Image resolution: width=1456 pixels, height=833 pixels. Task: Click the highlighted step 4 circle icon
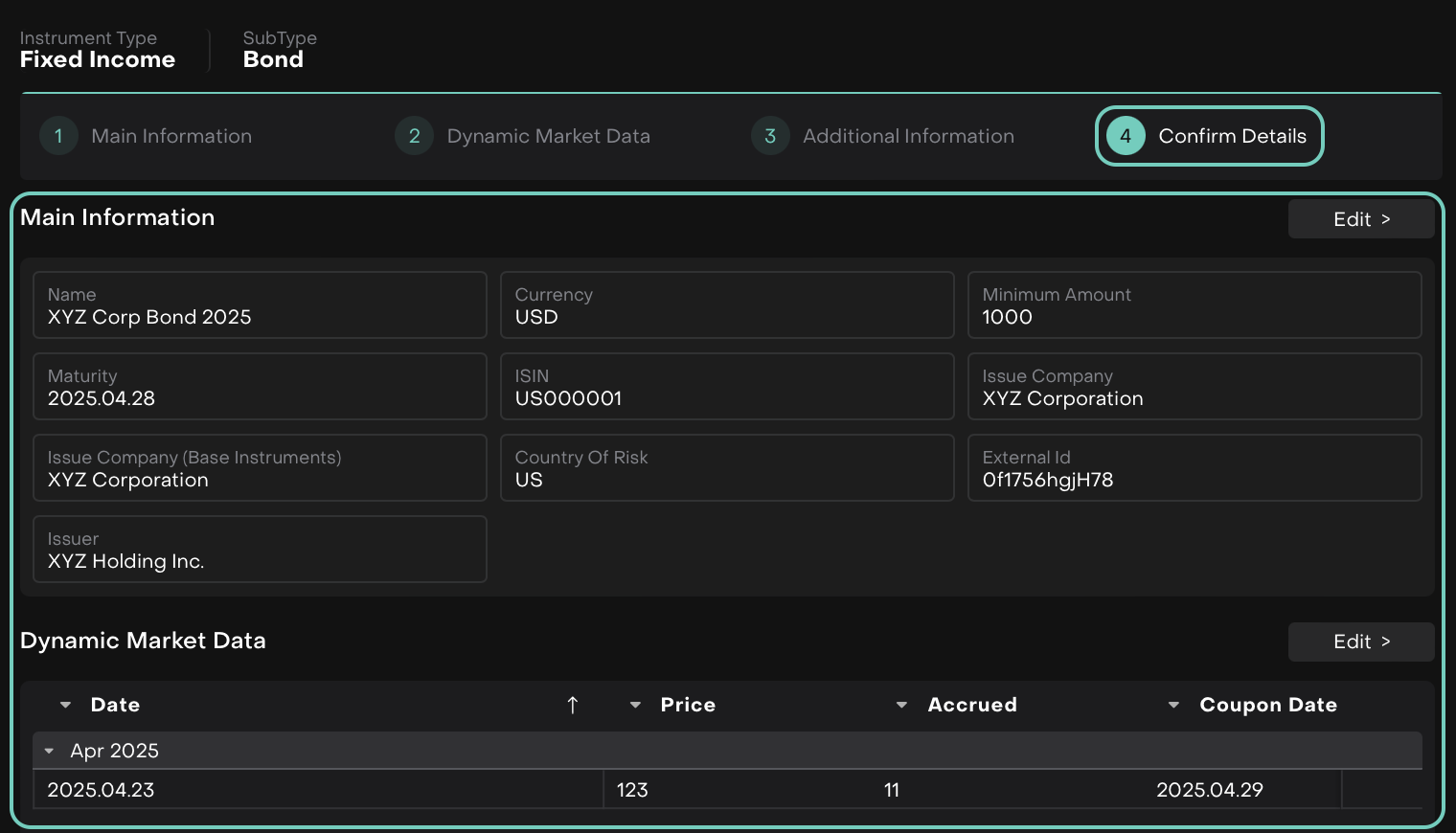(1126, 136)
